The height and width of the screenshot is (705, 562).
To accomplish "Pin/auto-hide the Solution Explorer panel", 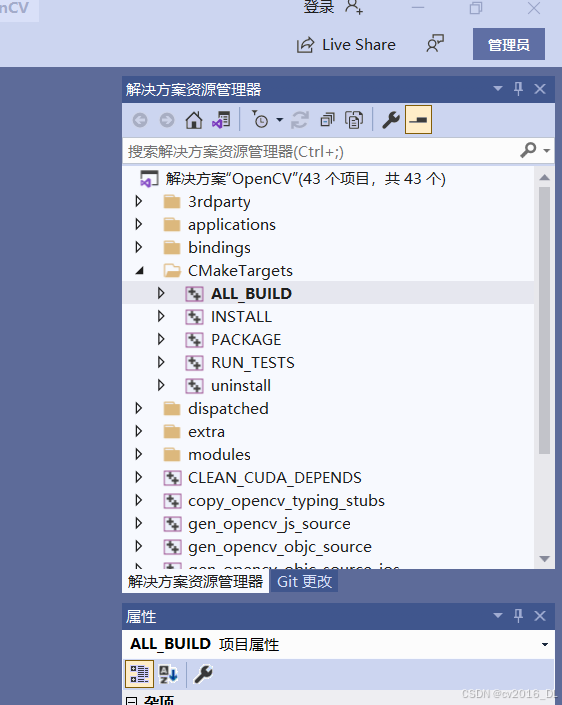I will (518, 89).
